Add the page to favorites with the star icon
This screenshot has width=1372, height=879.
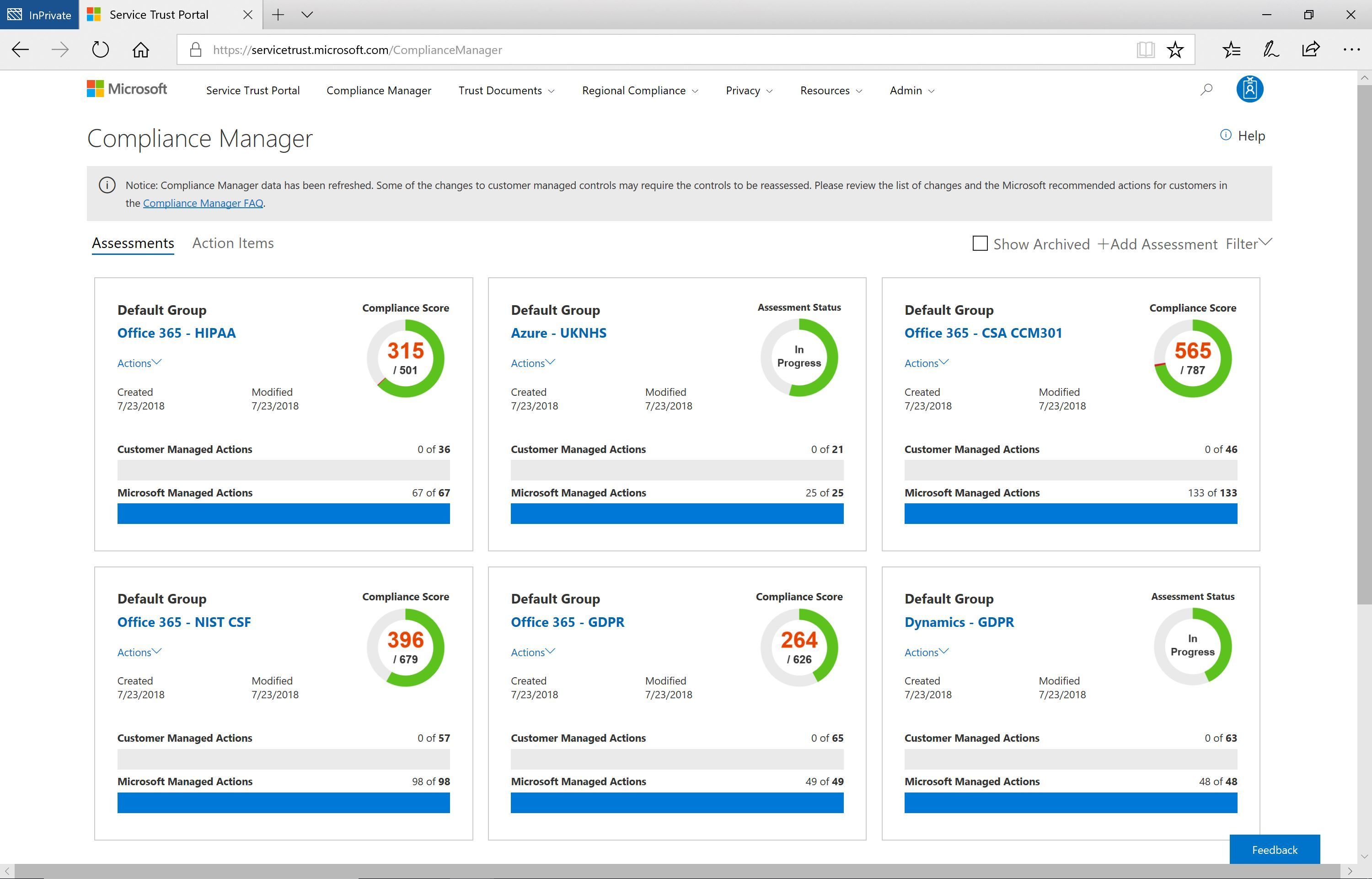(1174, 50)
